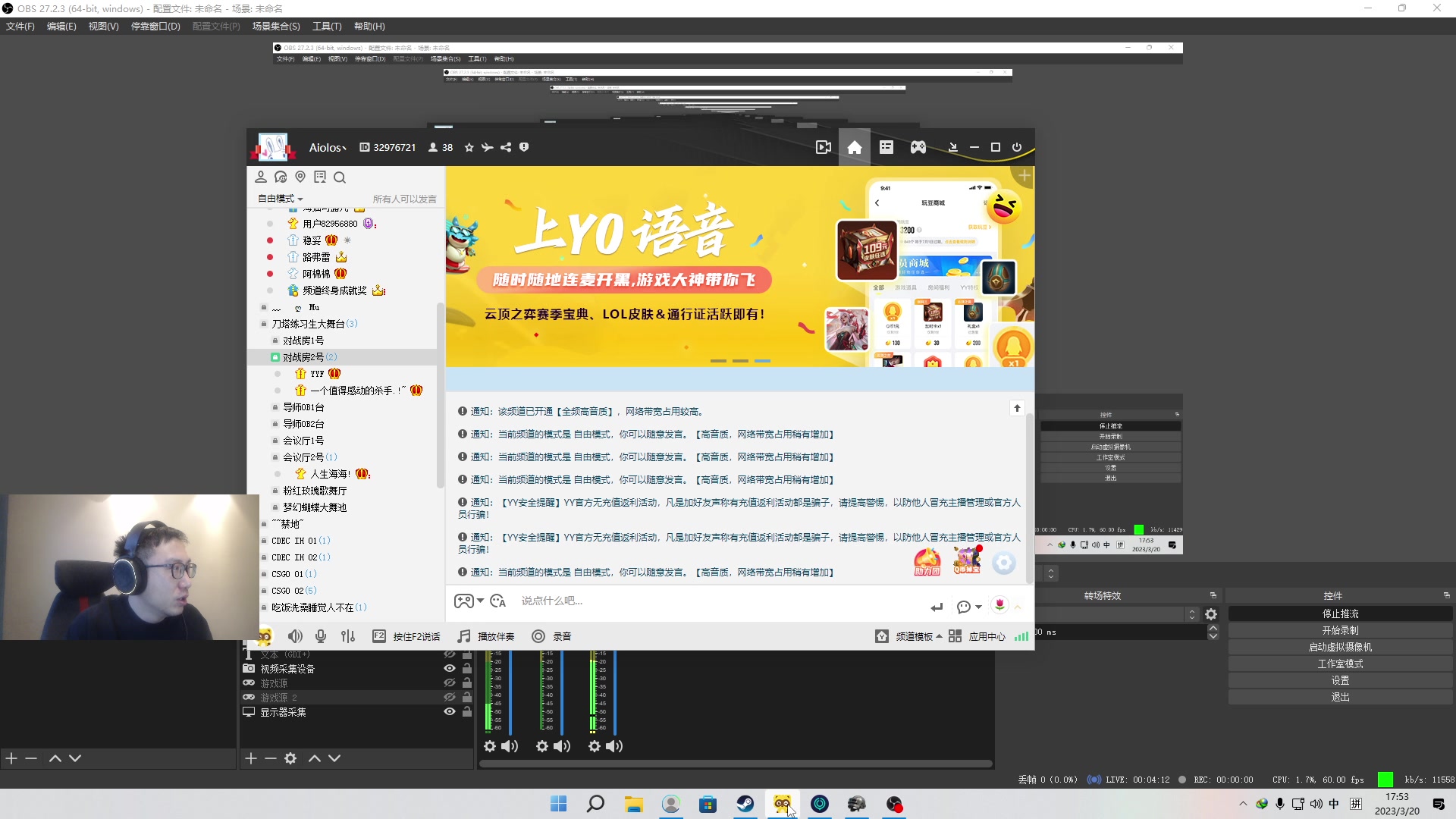Mute the second audio mixer channel

pyautogui.click(x=562, y=747)
